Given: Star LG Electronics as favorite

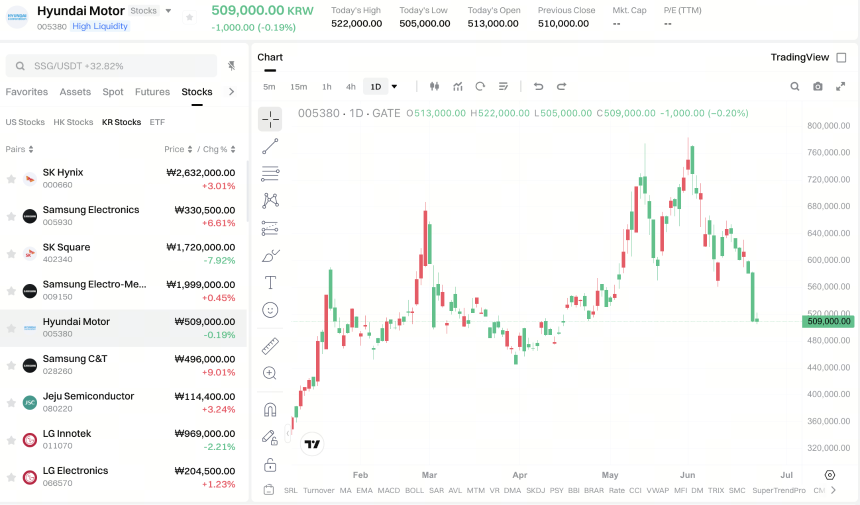Looking at the screenshot, I should (x=11, y=477).
